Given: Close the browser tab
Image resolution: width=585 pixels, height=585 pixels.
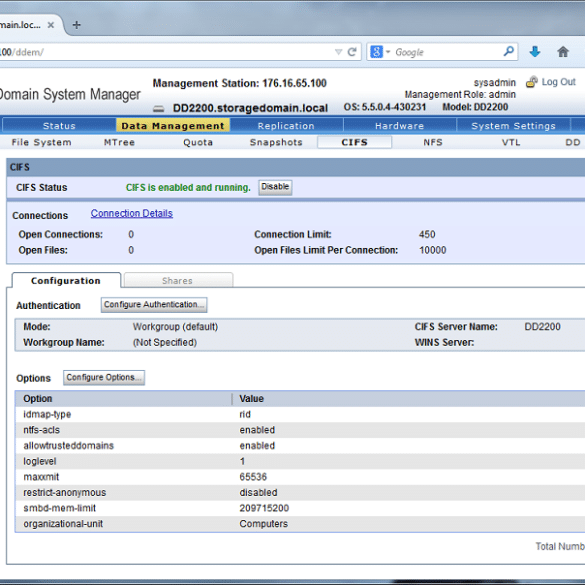Looking at the screenshot, I should coord(51,25).
